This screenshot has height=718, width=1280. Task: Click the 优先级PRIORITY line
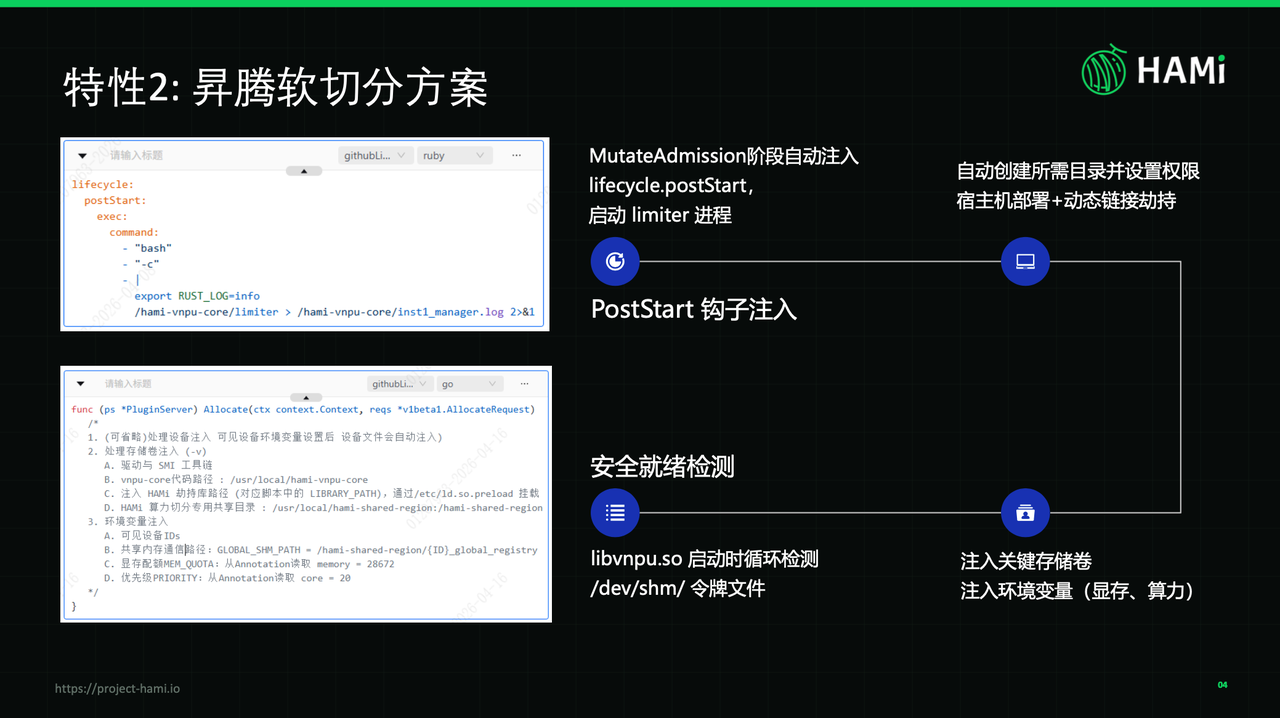pos(227,577)
